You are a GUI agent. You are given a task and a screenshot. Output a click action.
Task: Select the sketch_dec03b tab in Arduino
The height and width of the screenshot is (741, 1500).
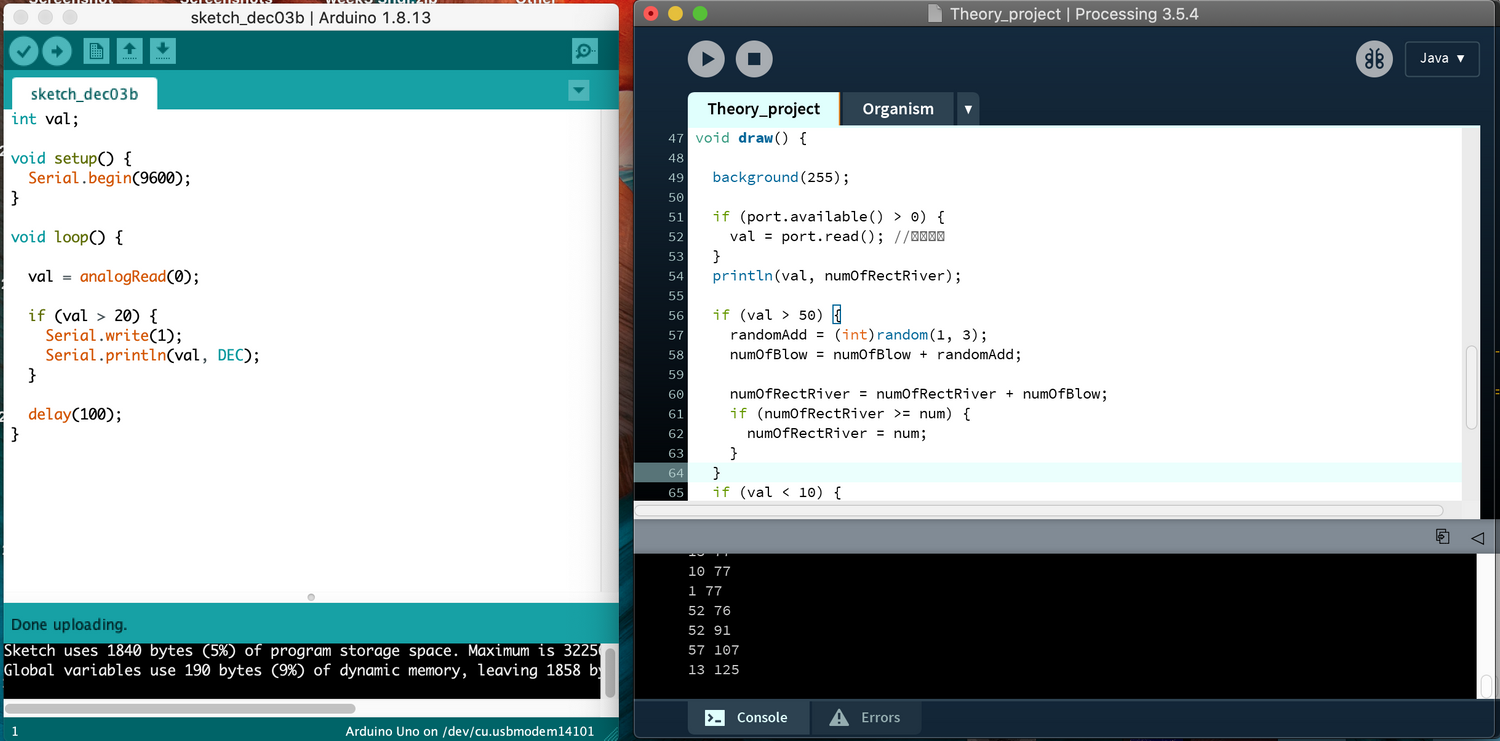[84, 94]
